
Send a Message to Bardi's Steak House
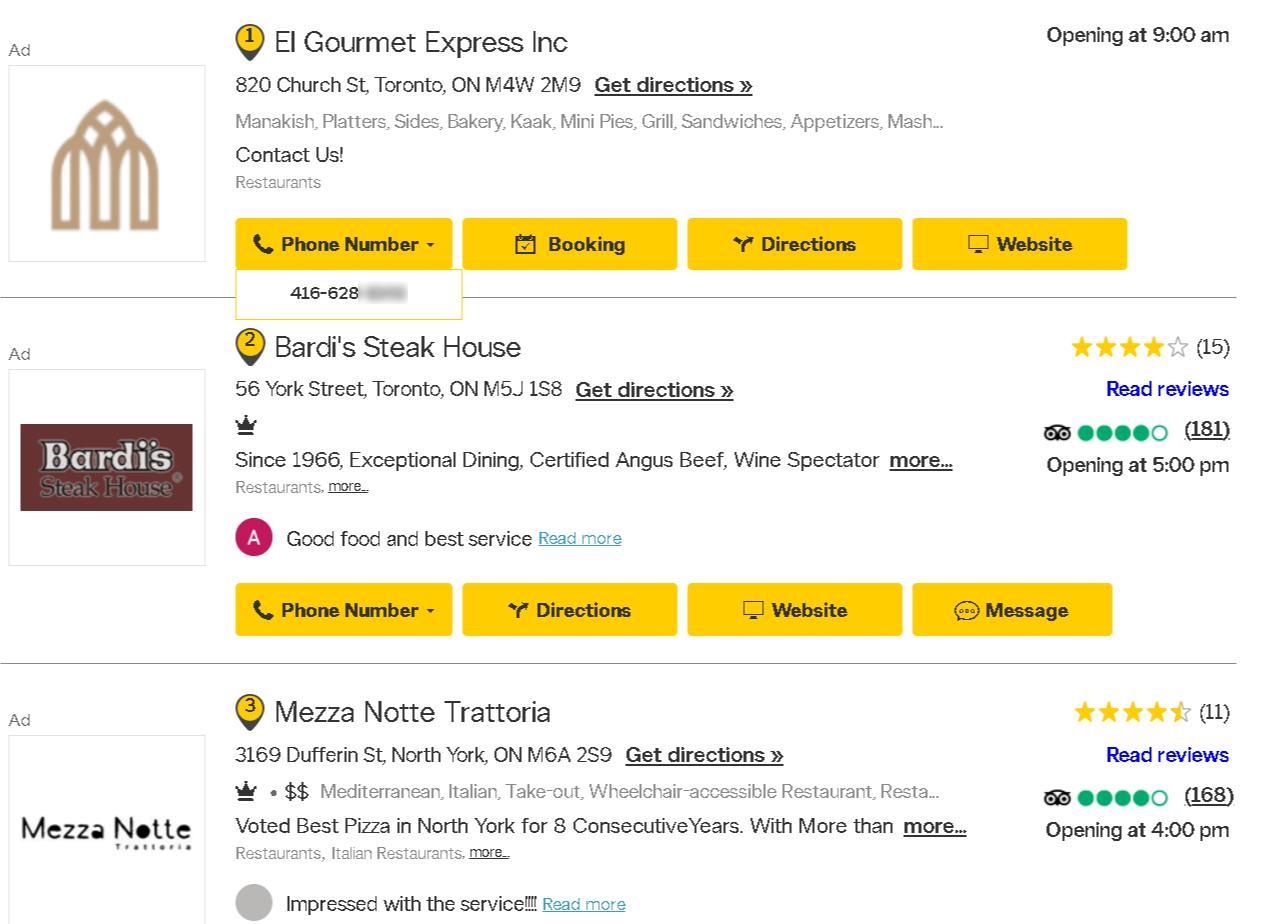click(1012, 610)
